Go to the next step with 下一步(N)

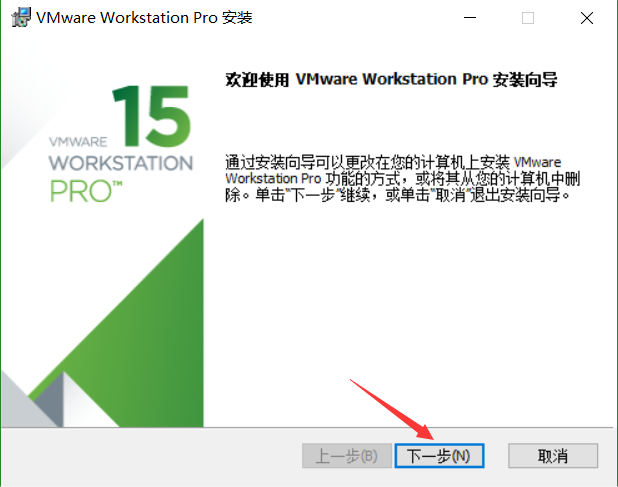439,456
